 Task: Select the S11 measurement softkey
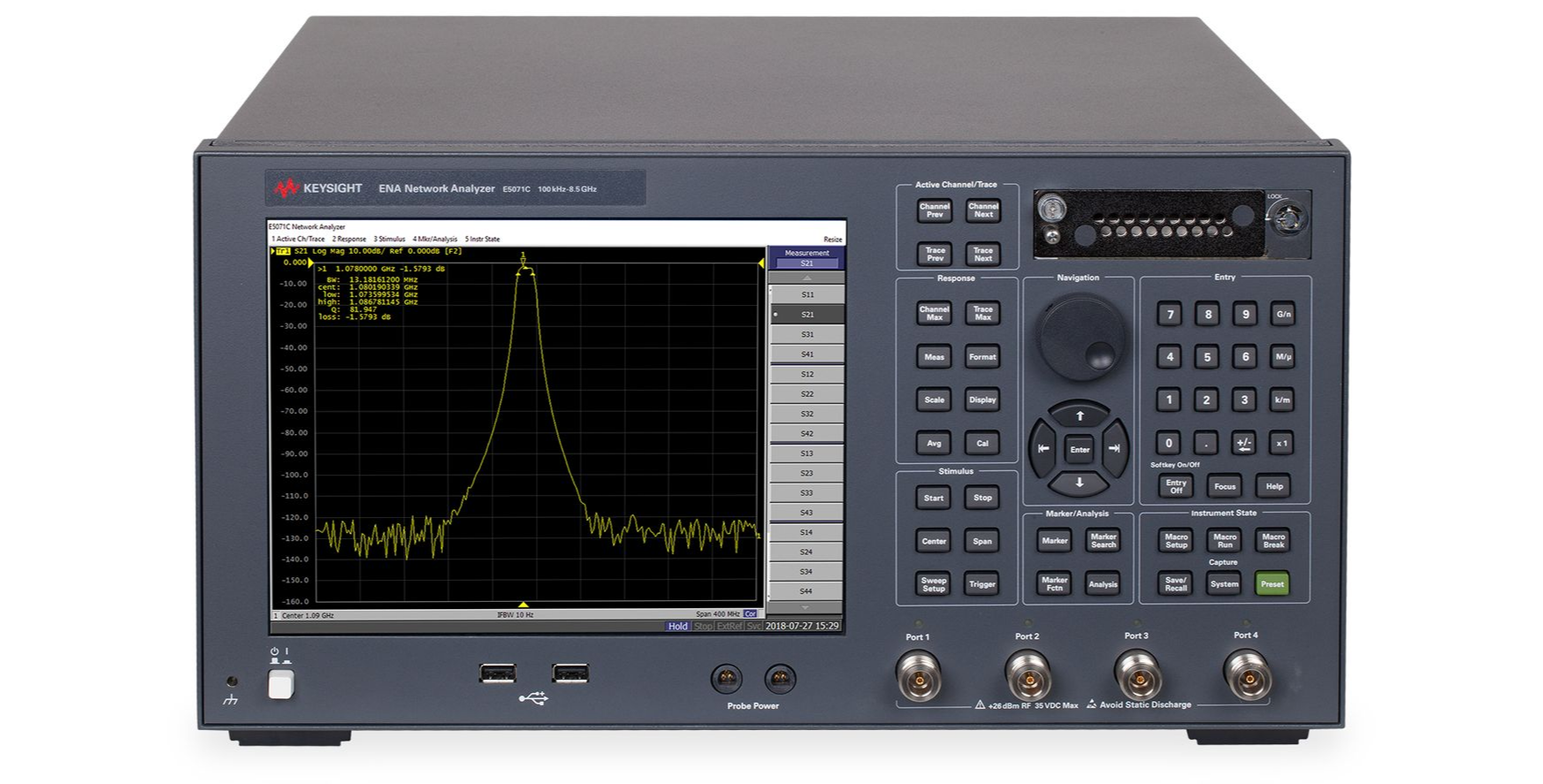(x=806, y=294)
